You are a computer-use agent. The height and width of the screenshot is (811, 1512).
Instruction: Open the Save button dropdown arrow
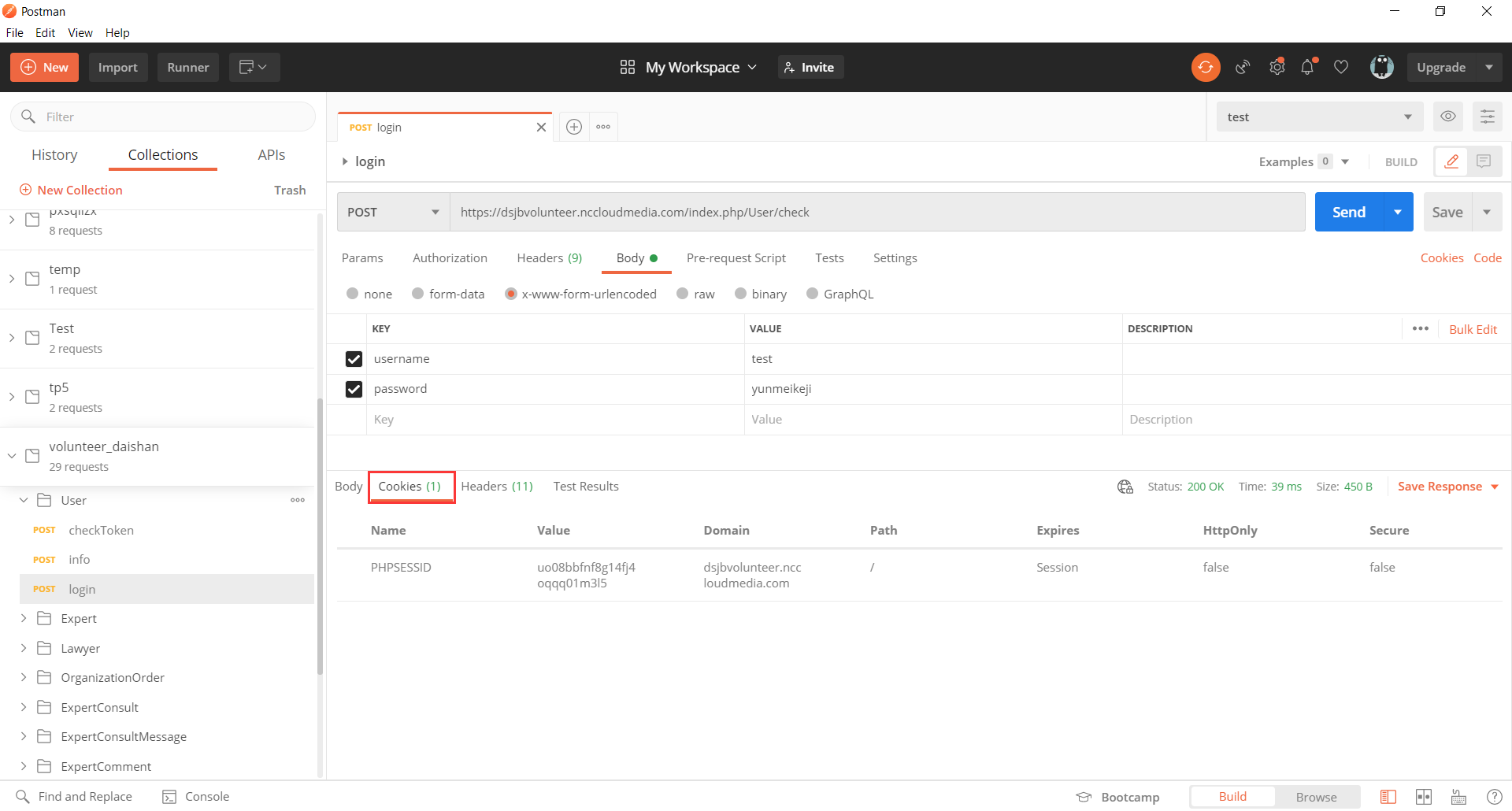pyautogui.click(x=1487, y=212)
